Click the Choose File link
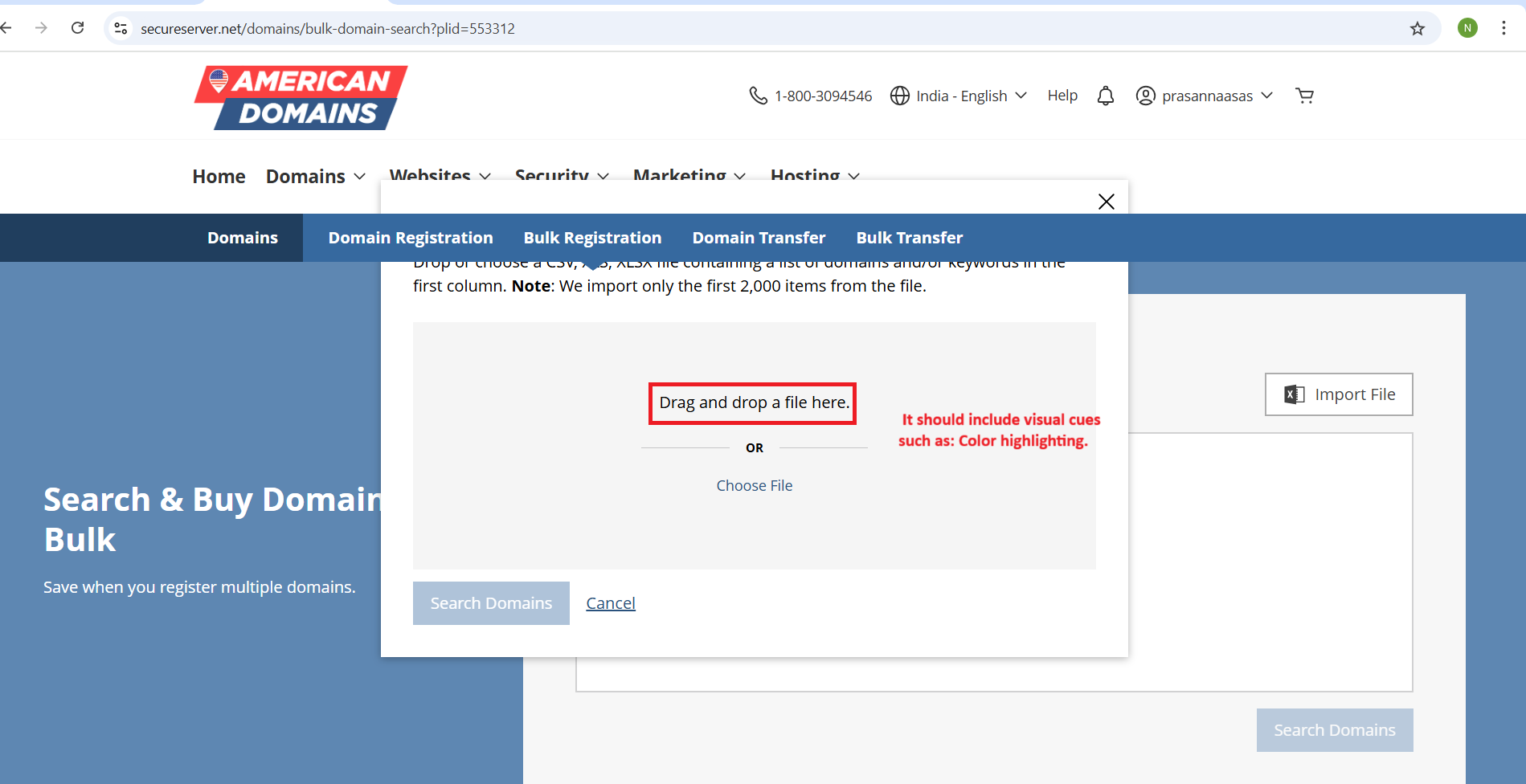The height and width of the screenshot is (784, 1526). 754,485
